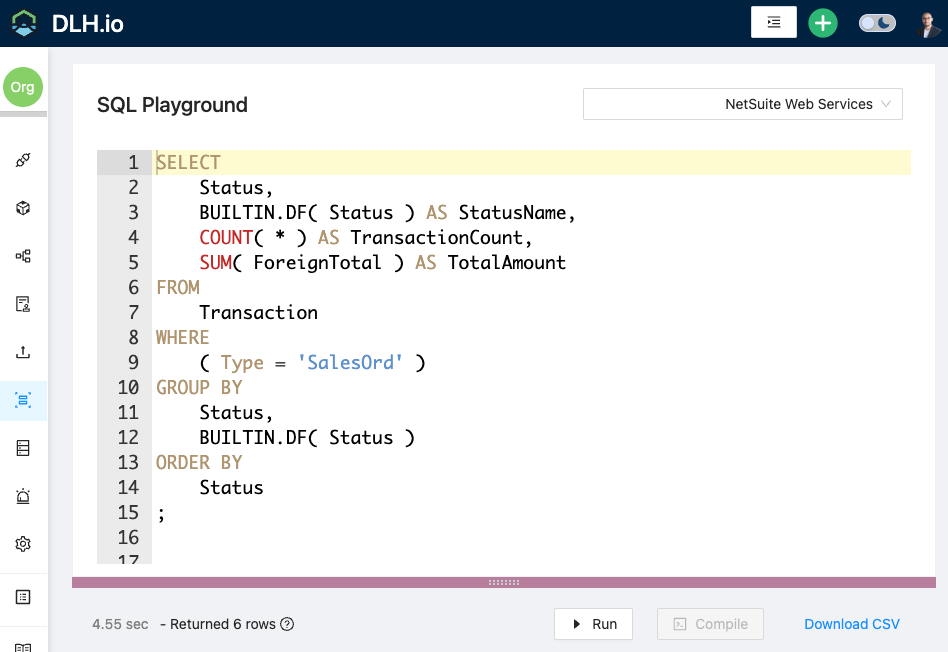Click the green Org circle badge

[x=23, y=87]
